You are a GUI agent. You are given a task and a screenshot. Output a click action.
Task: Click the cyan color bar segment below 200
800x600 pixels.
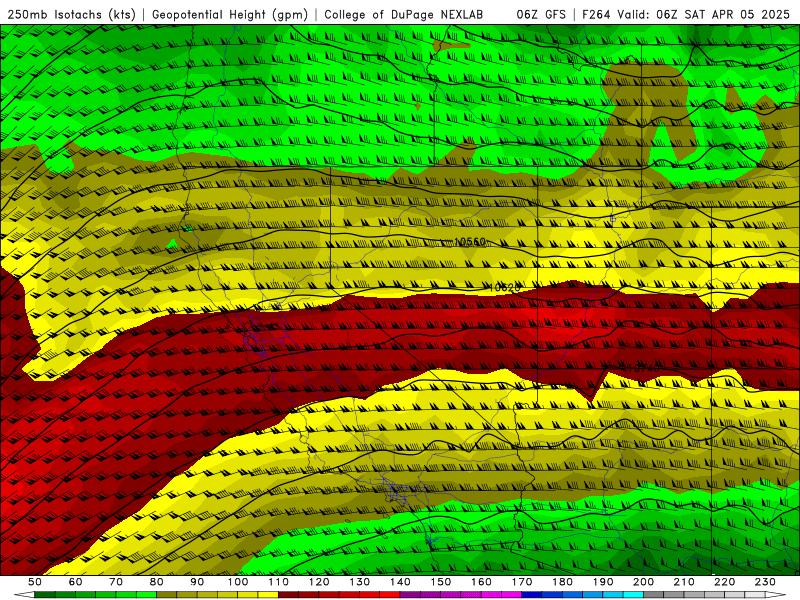[x=634, y=595]
